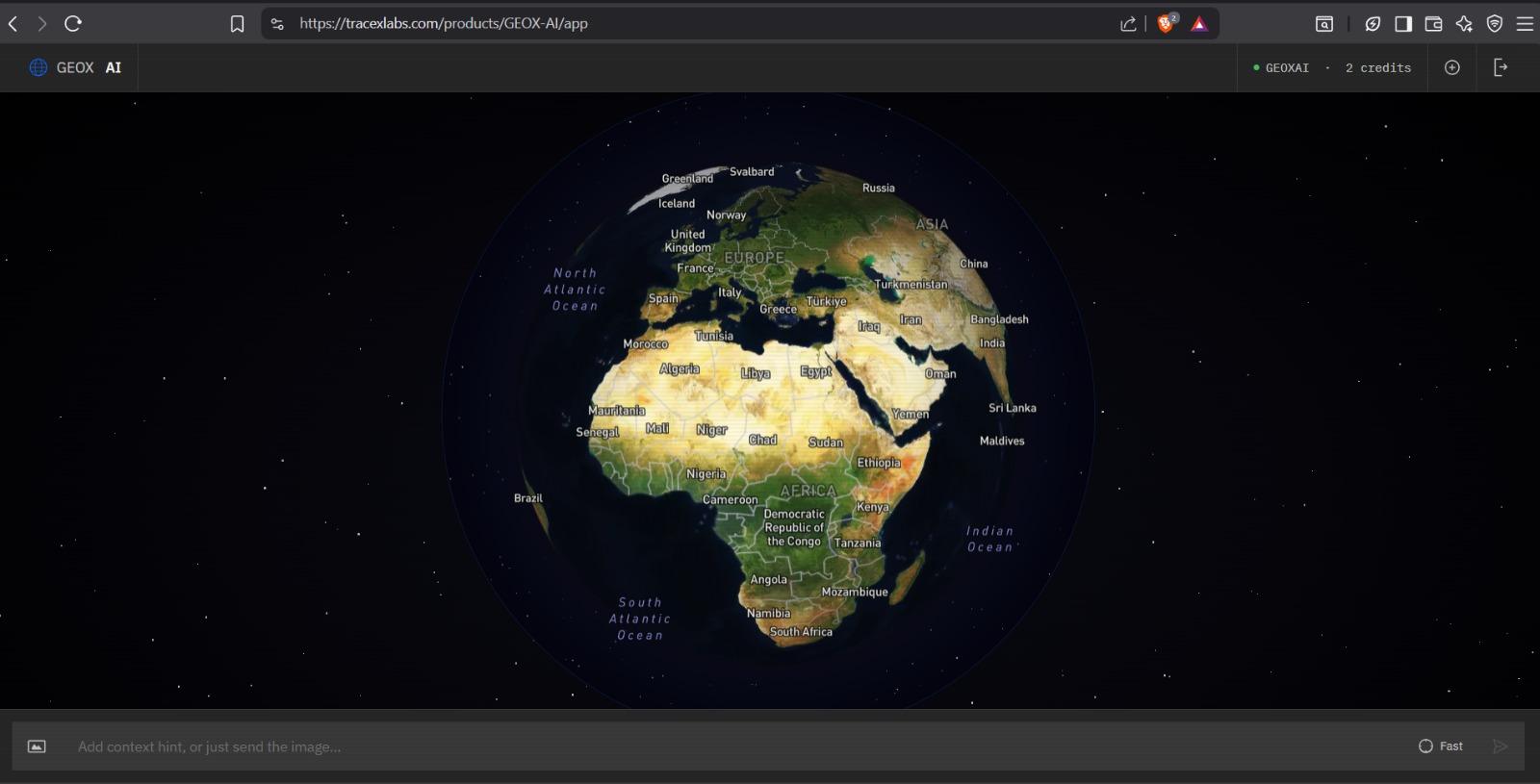1540x784 pixels.
Task: Bookmark this page
Action: [237, 24]
